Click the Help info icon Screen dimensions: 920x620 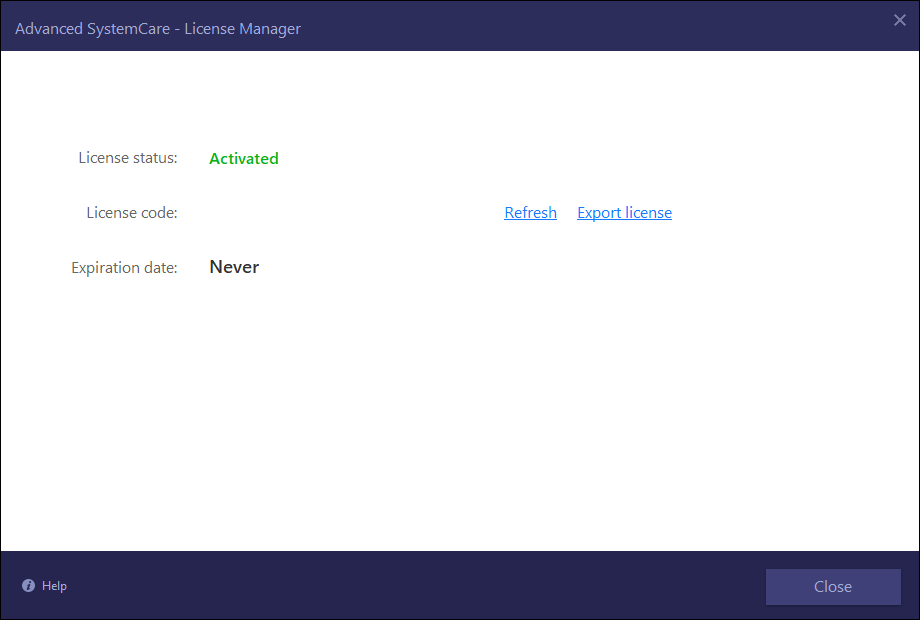tap(28, 585)
